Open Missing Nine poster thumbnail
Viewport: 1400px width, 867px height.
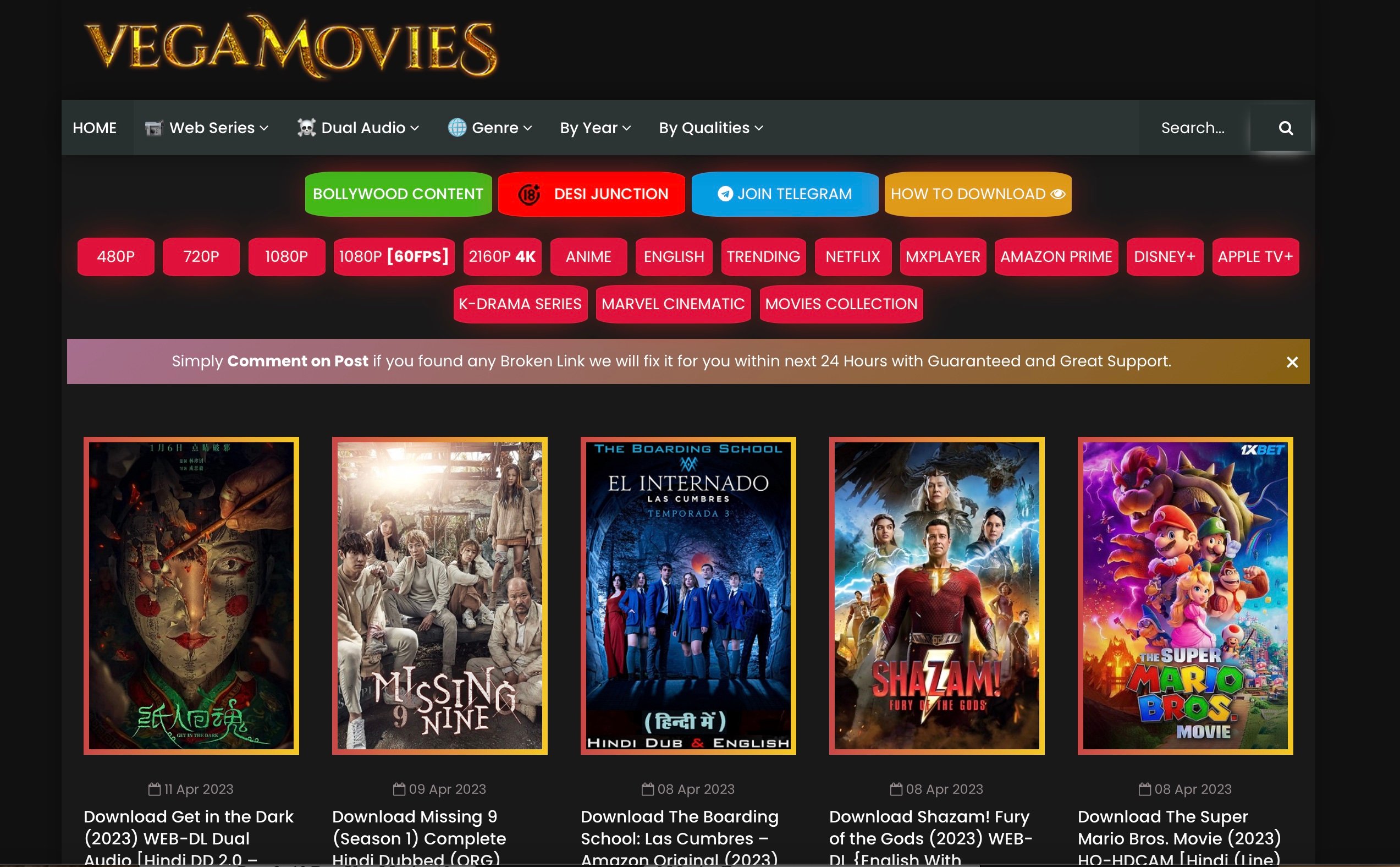tap(439, 596)
